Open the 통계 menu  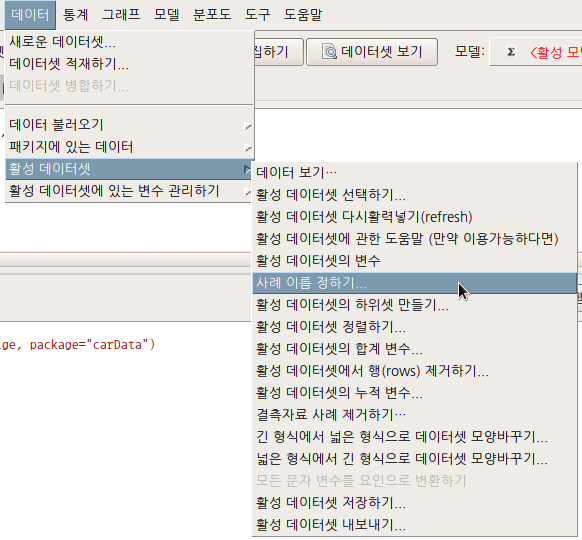(76, 15)
